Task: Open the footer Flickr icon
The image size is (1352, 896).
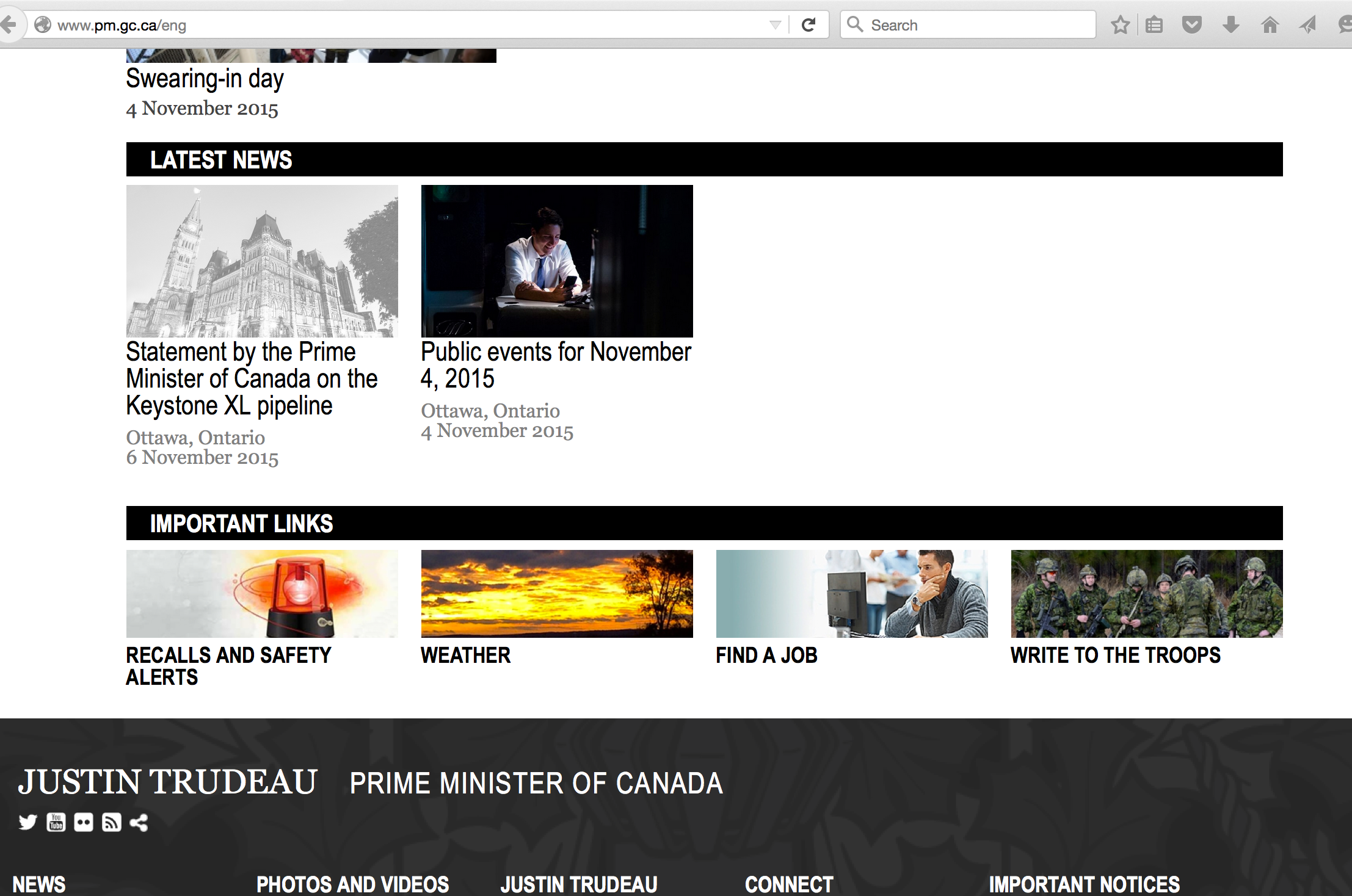Action: pyautogui.click(x=84, y=822)
